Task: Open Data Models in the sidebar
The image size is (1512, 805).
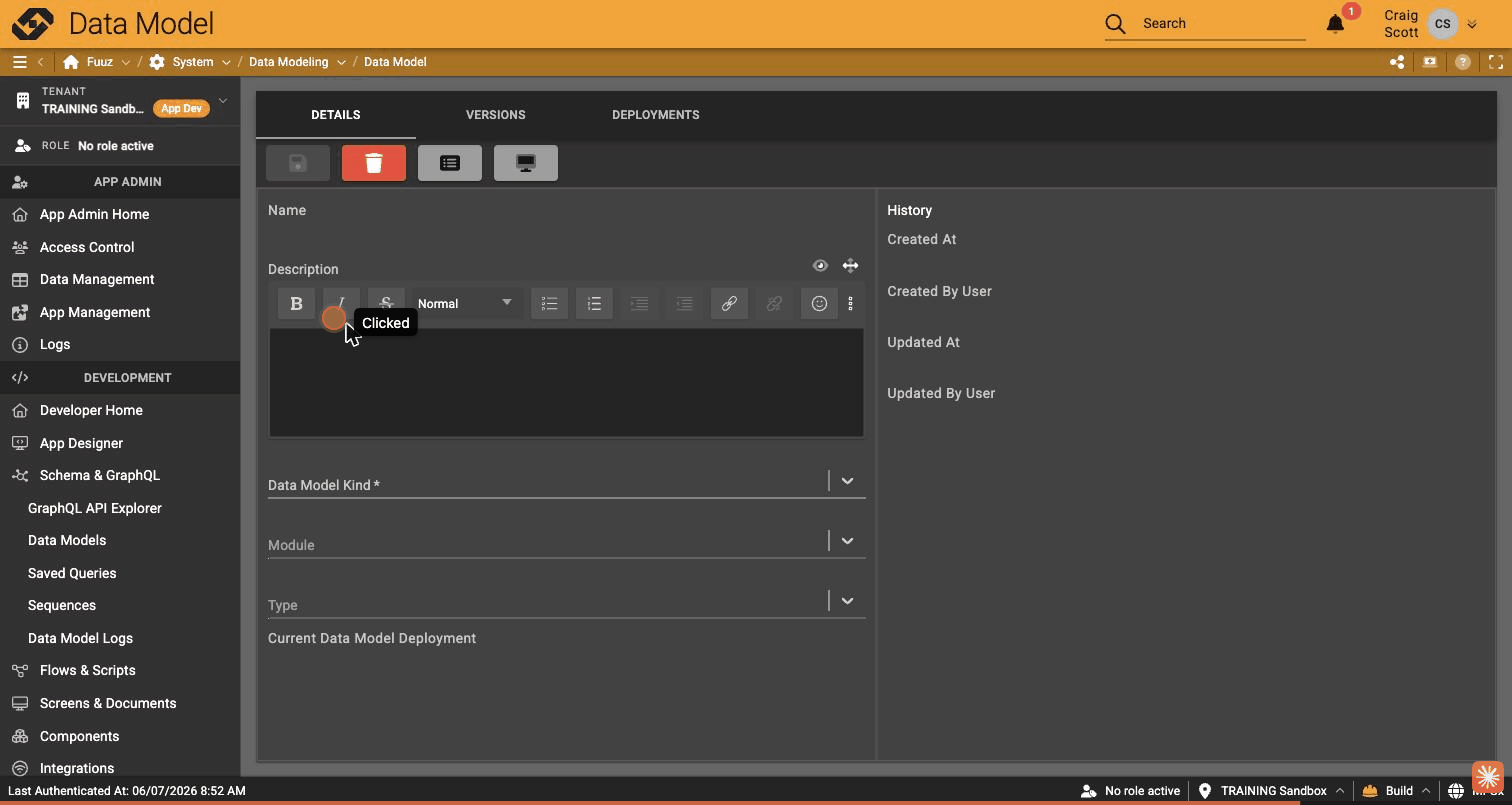Action: point(67,541)
